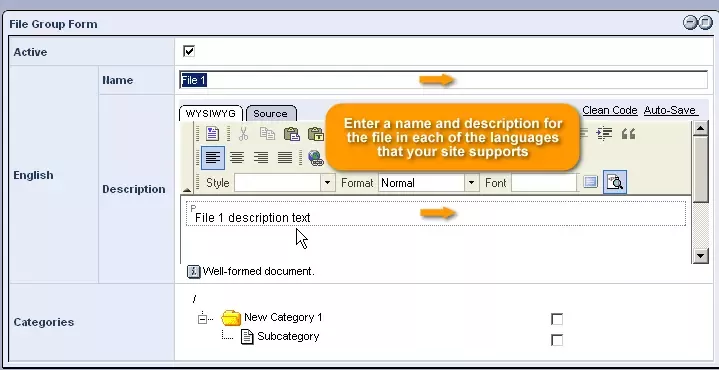Check the Subcategory checkbox
This screenshot has height=370, width=719.
point(557,340)
